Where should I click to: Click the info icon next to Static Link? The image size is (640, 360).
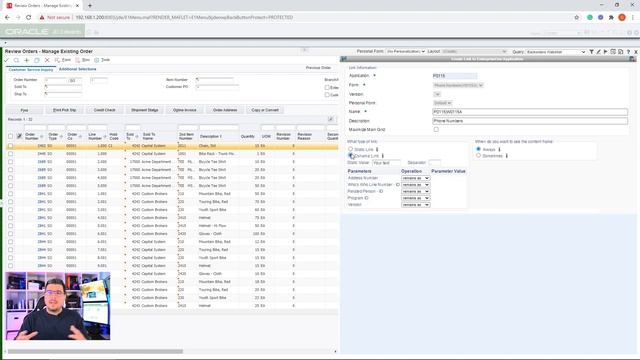pyautogui.click(x=377, y=149)
